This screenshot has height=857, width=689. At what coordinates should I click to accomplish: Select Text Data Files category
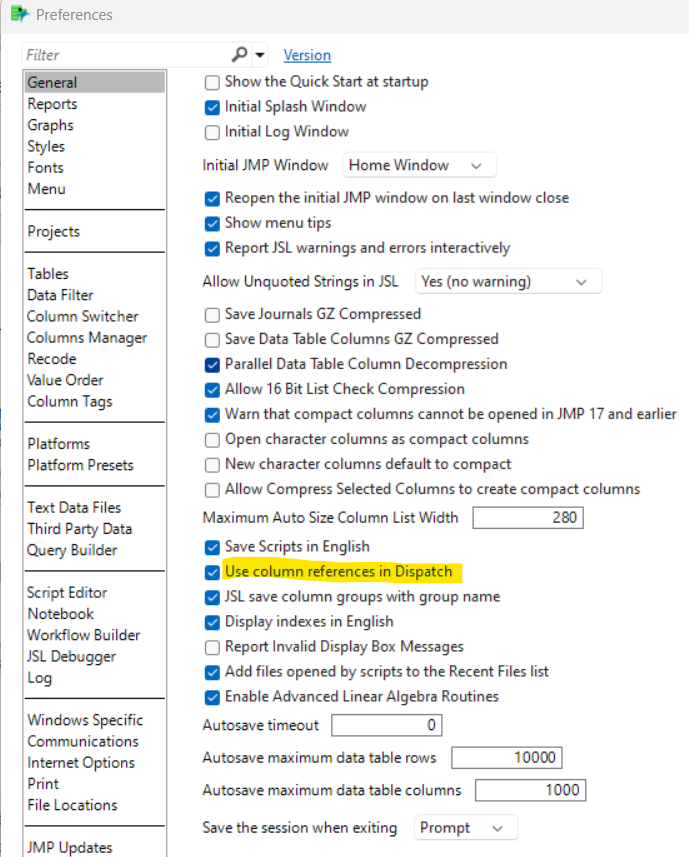(74, 508)
